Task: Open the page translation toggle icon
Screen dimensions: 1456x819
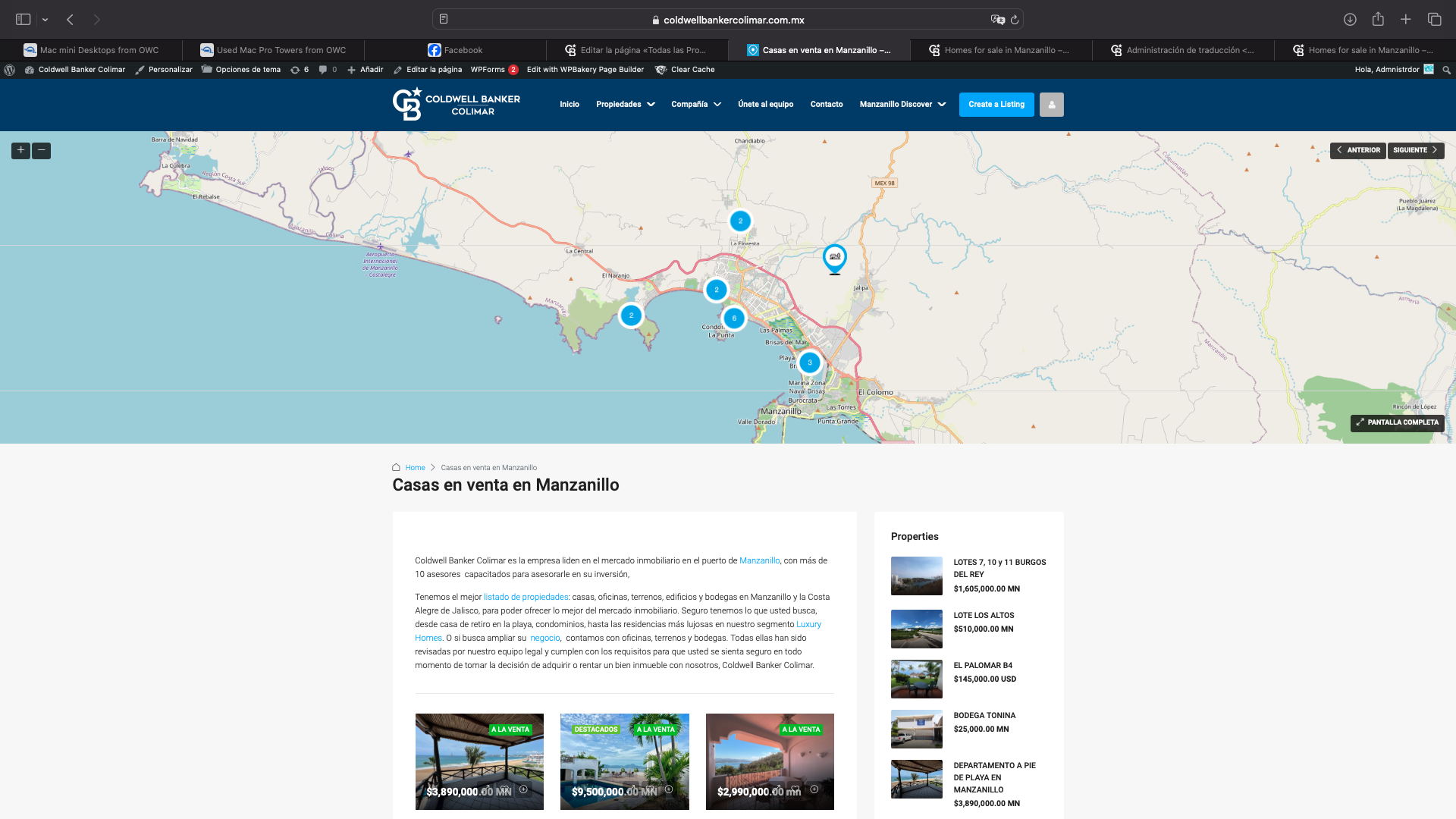Action: pyautogui.click(x=997, y=20)
